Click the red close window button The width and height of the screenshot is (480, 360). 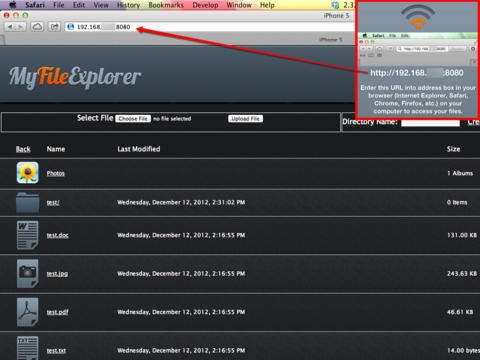click(x=6, y=15)
